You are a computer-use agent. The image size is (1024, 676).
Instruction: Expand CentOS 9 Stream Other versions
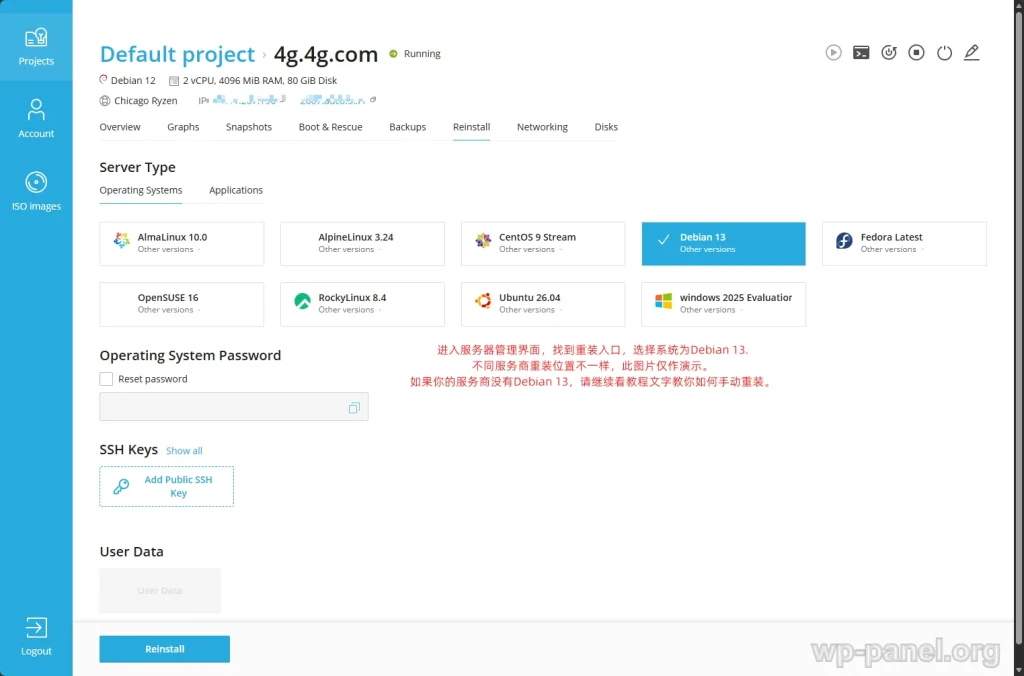pyautogui.click(x=530, y=249)
